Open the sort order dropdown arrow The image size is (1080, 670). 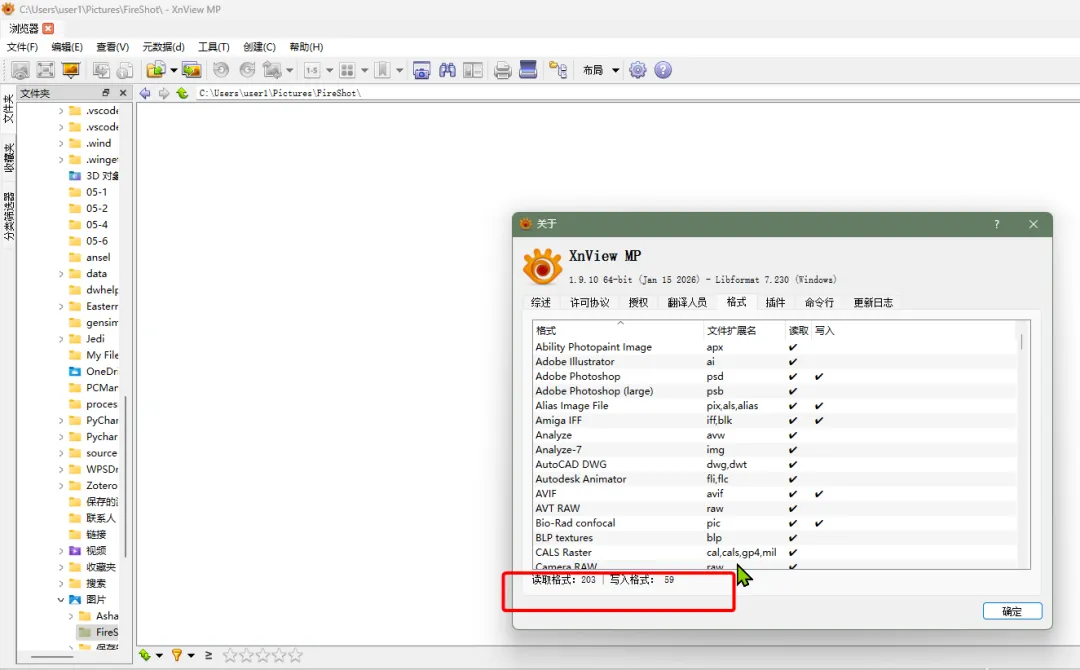[x=159, y=656]
